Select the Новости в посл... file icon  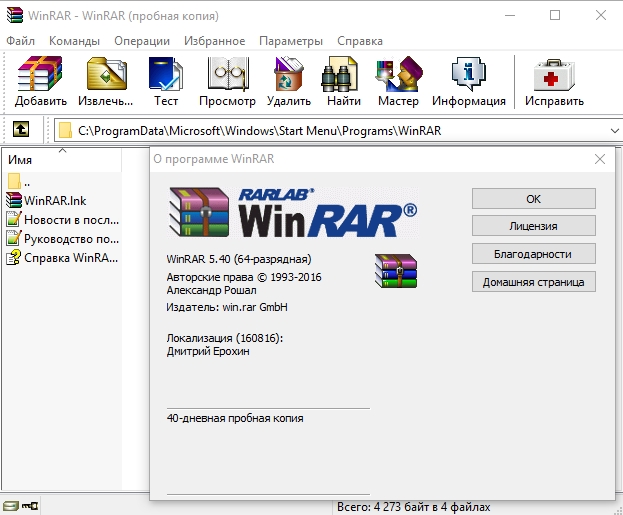pos(14,219)
